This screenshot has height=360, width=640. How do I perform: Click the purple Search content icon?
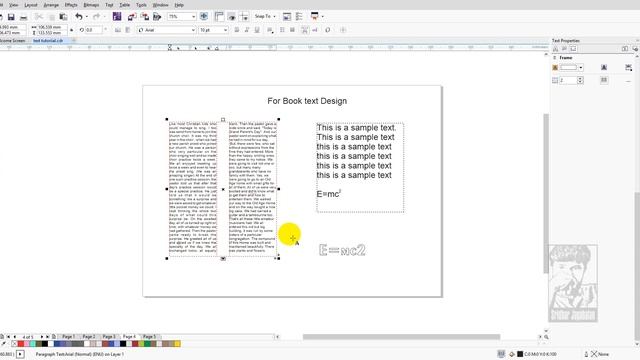117,16
